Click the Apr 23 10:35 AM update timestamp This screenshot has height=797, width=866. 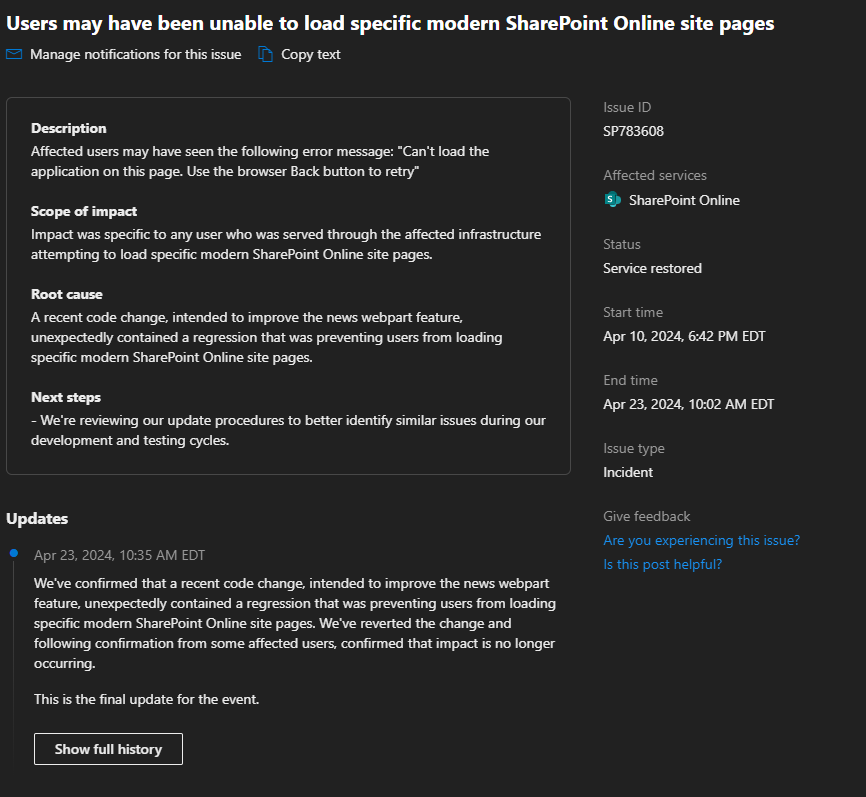pos(119,555)
